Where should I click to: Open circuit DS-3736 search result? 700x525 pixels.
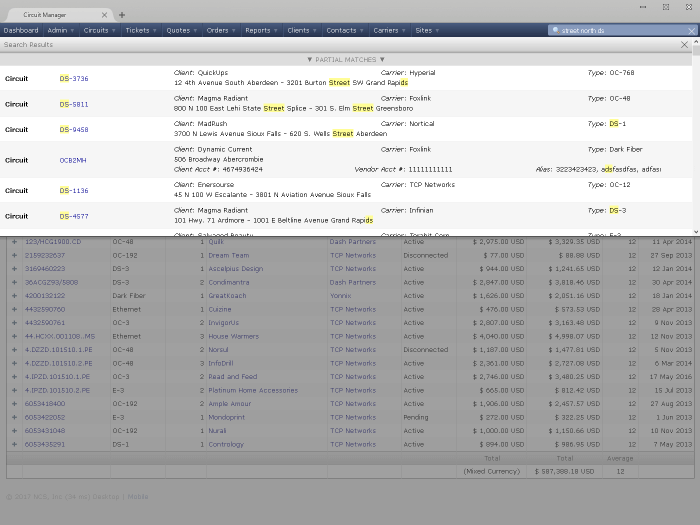[x=73, y=78]
